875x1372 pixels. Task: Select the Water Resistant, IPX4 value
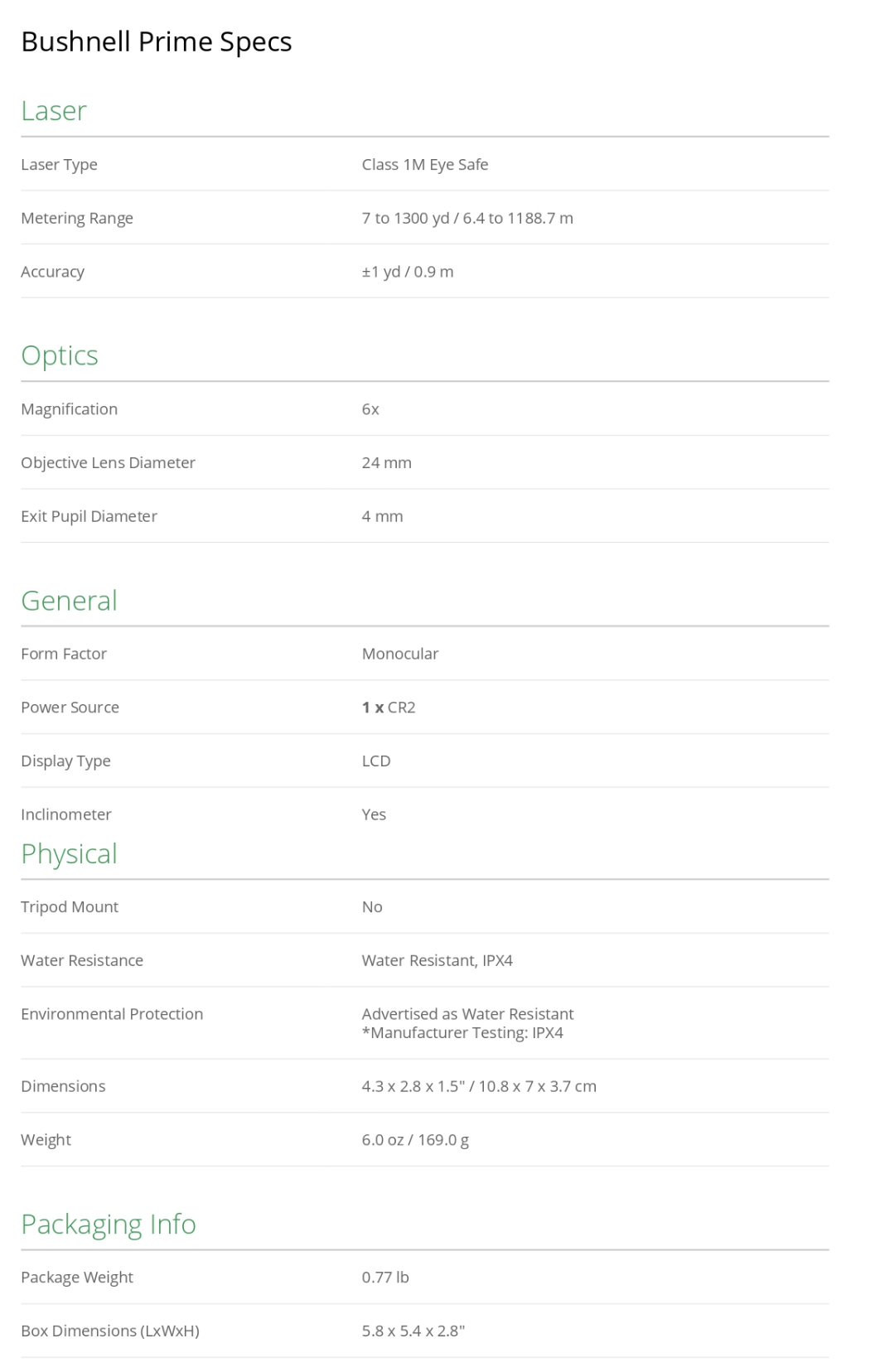(437, 960)
